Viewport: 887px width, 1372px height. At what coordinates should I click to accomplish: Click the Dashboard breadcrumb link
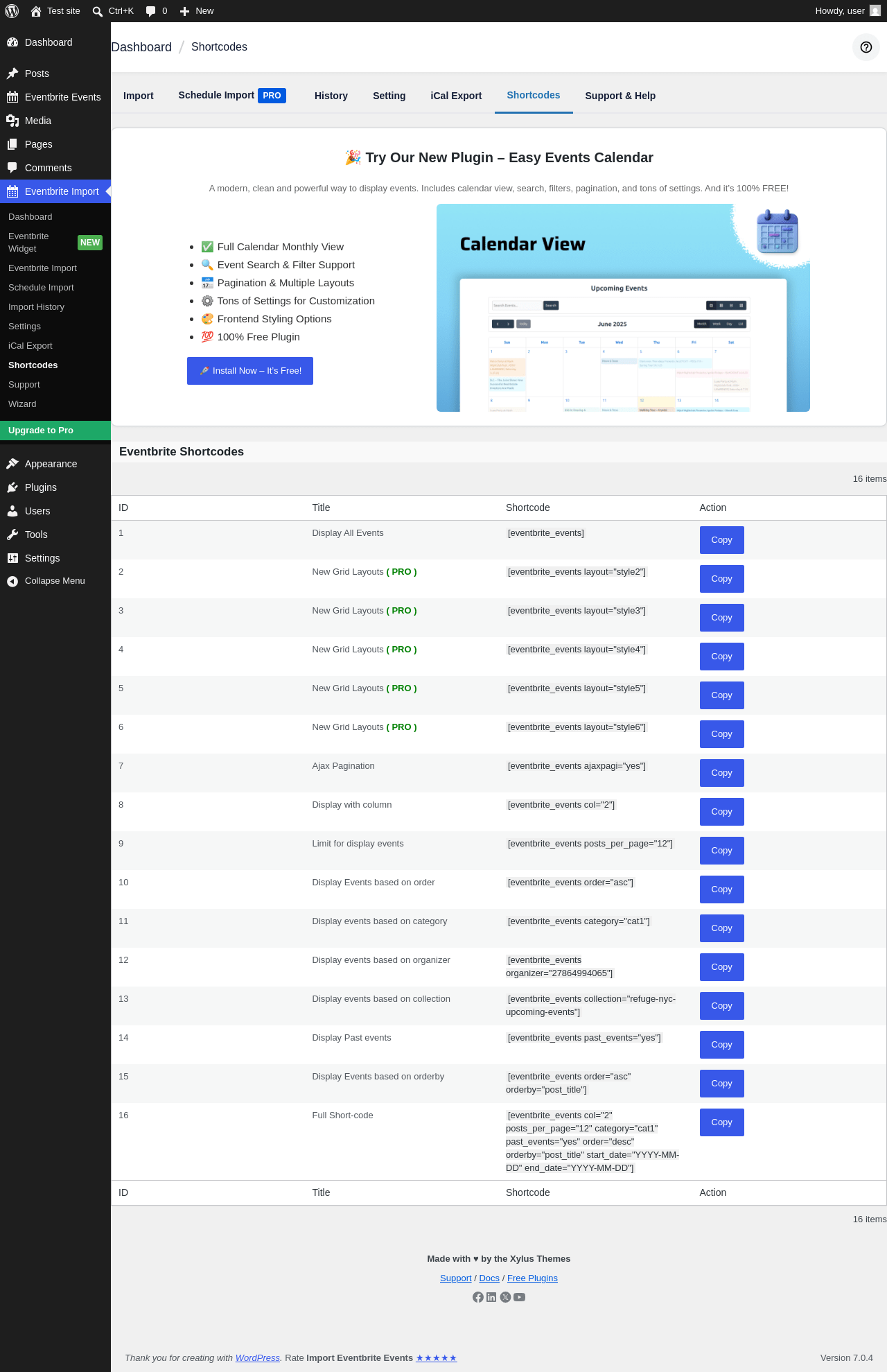(141, 47)
